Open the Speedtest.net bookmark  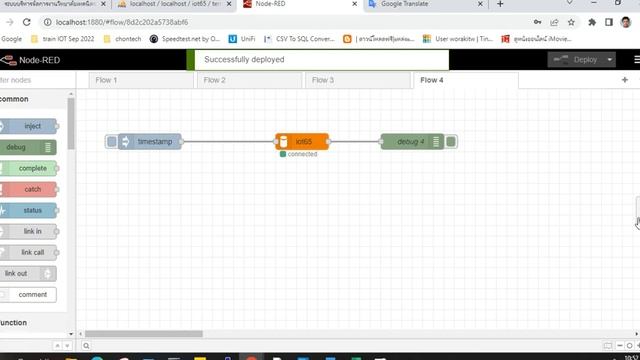click(185, 39)
